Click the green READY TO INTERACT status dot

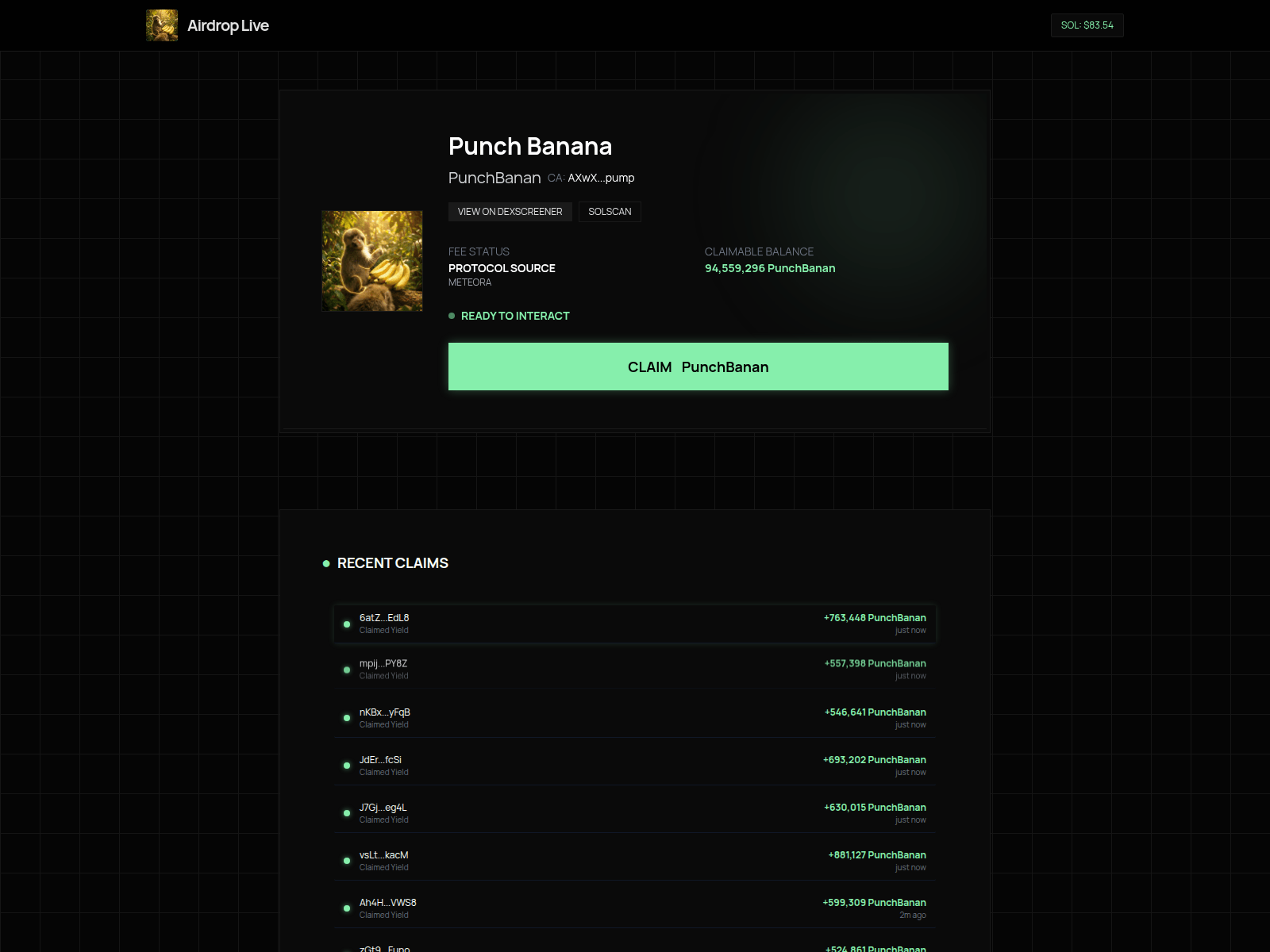(452, 316)
